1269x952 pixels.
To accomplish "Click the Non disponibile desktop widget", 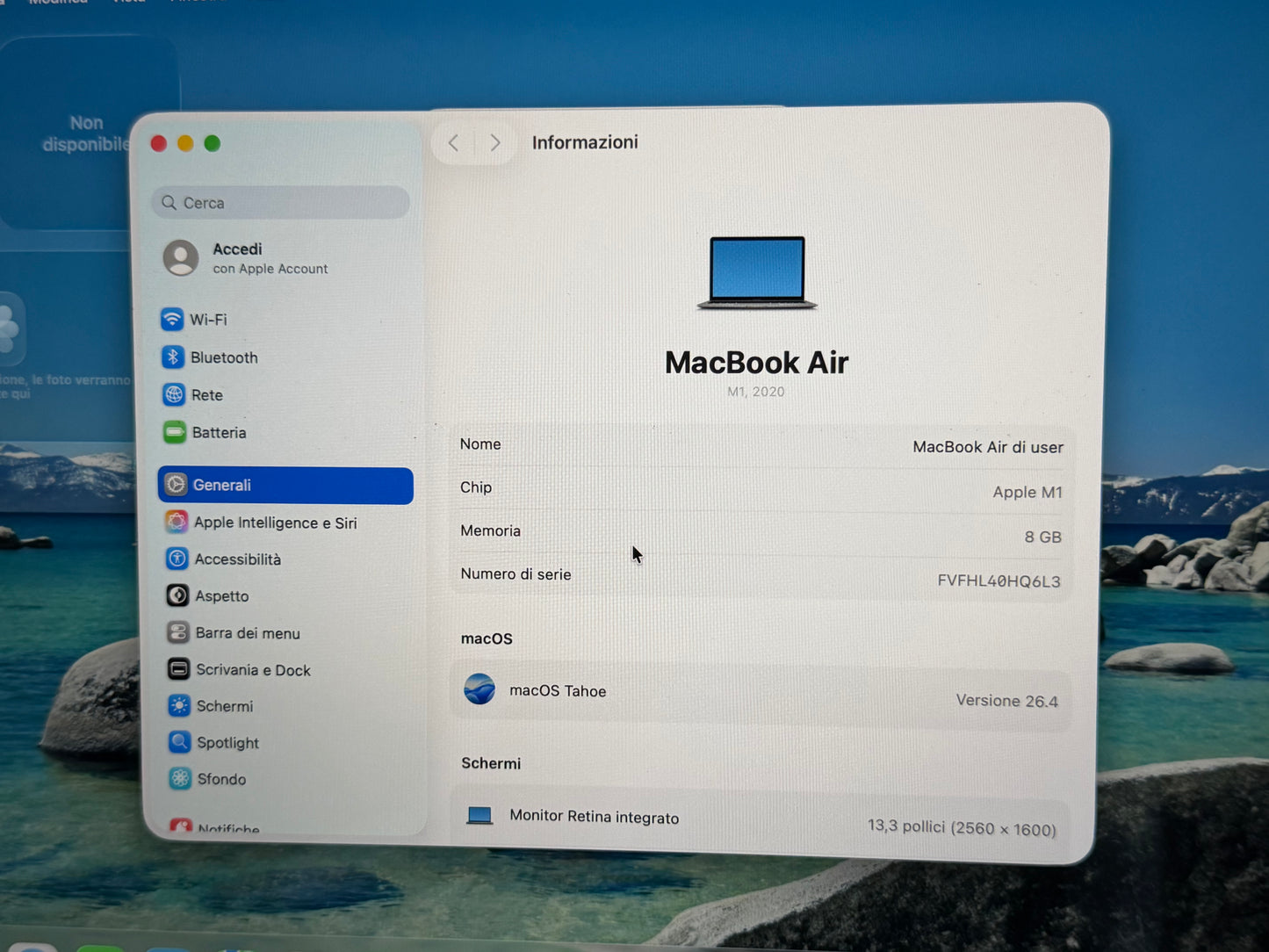I will (89, 133).
